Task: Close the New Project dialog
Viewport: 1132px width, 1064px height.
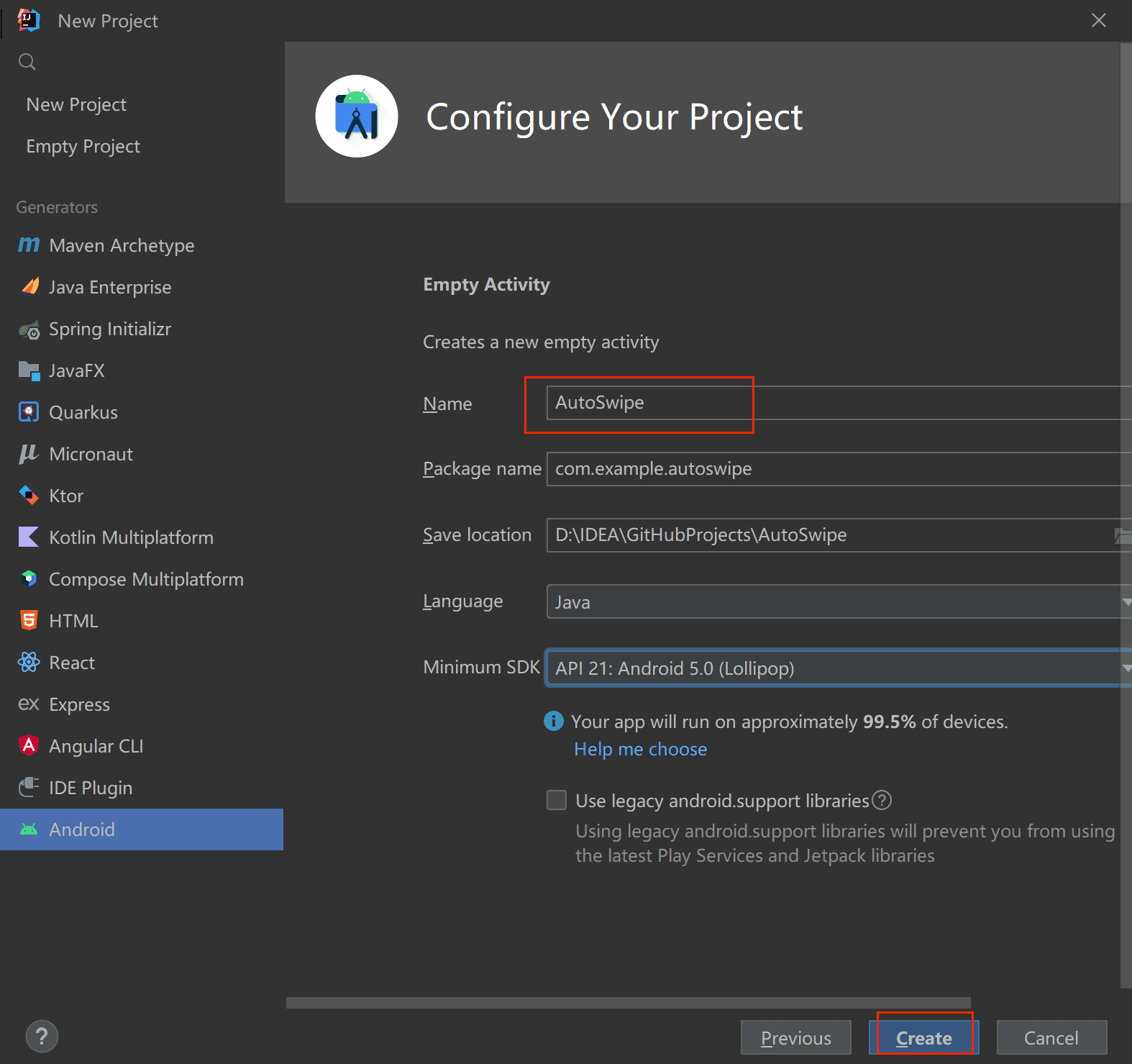Action: point(1099,20)
